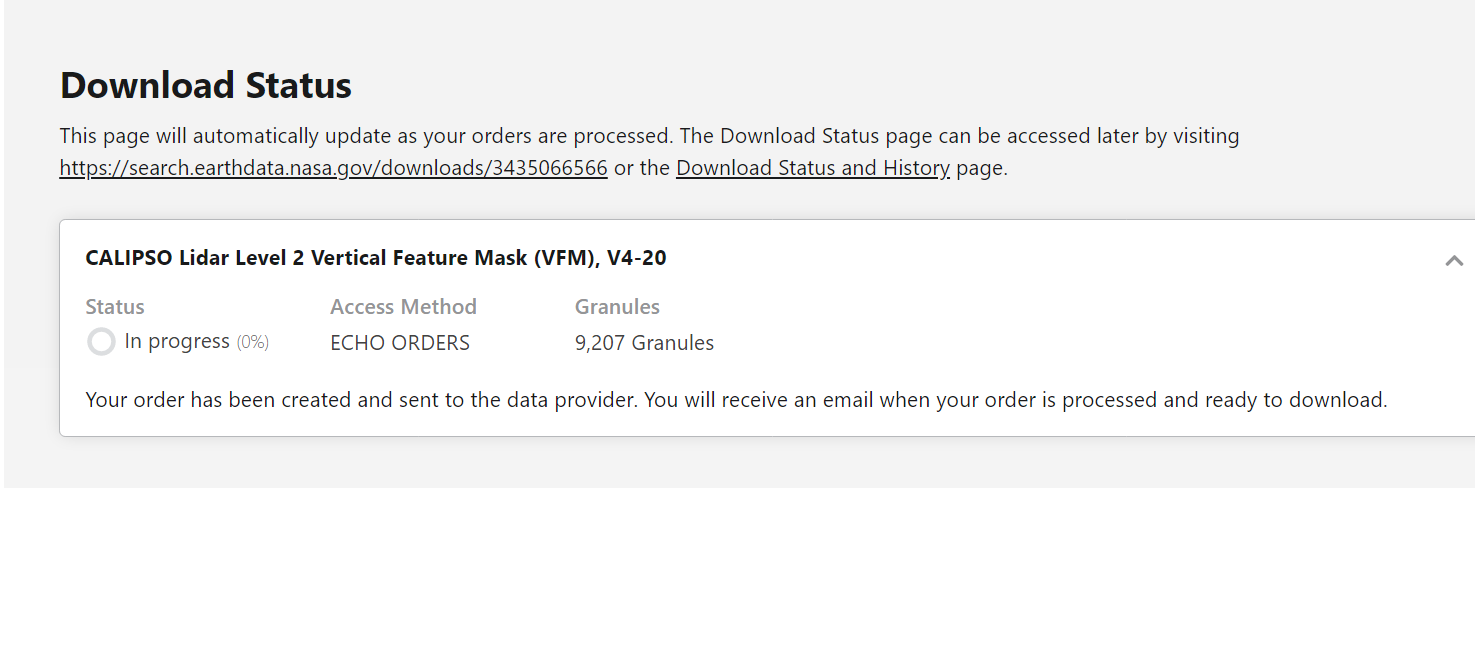Click the 0% progress percentage
Screen dimensions: 1475x648
[x=253, y=342]
